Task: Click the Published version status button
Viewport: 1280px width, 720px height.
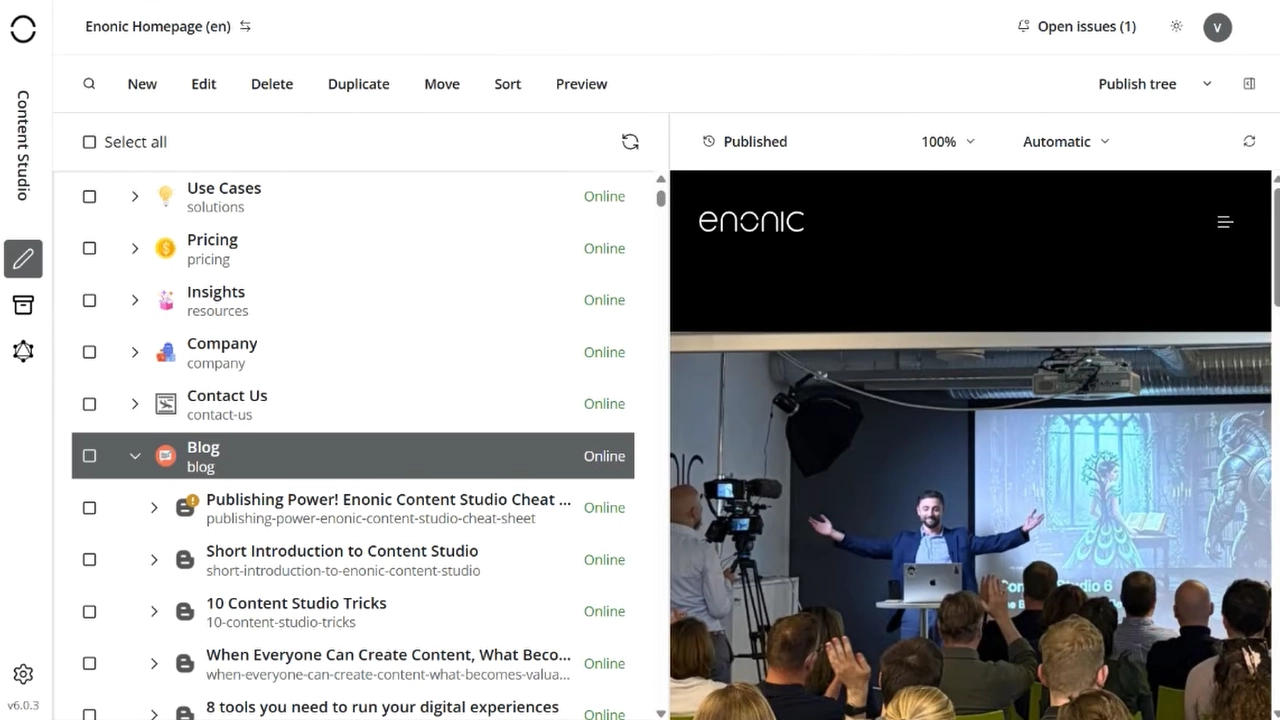Action: tap(745, 142)
